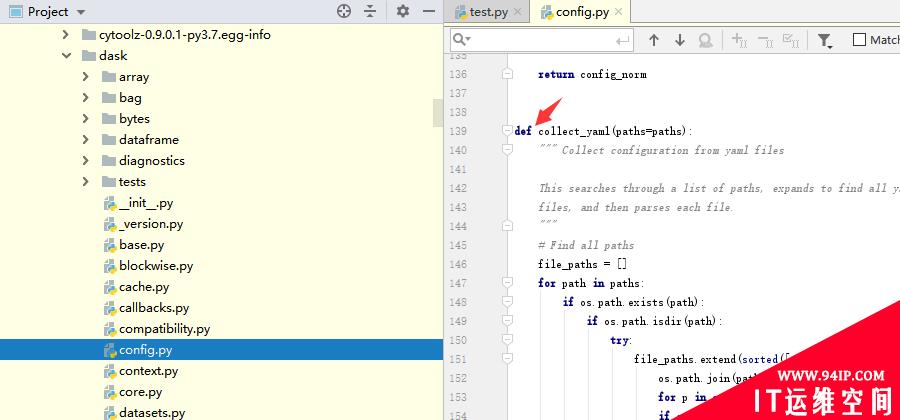Viewport: 900px width, 420px height.
Task: Fold the try block at line 150
Action: [507, 340]
